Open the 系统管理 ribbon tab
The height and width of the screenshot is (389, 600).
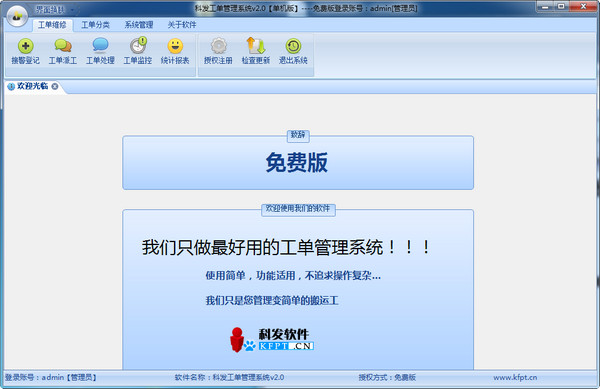pyautogui.click(x=139, y=25)
